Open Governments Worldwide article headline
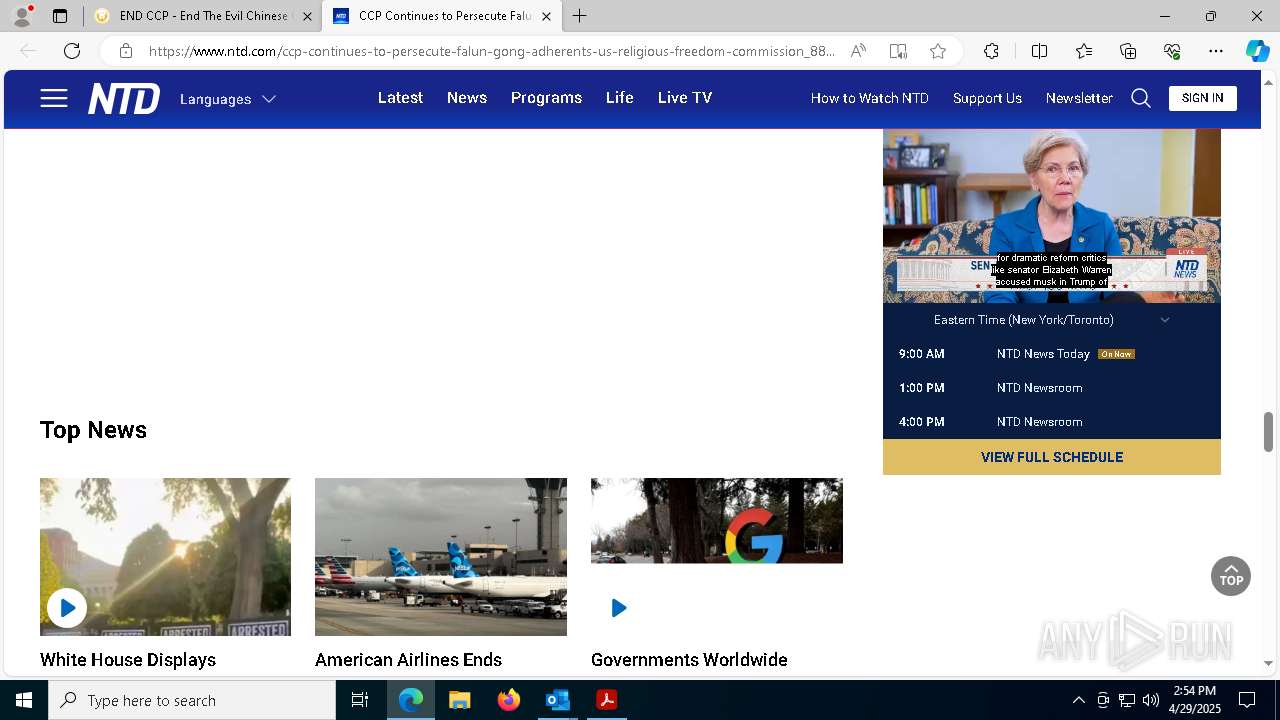 tap(689, 660)
